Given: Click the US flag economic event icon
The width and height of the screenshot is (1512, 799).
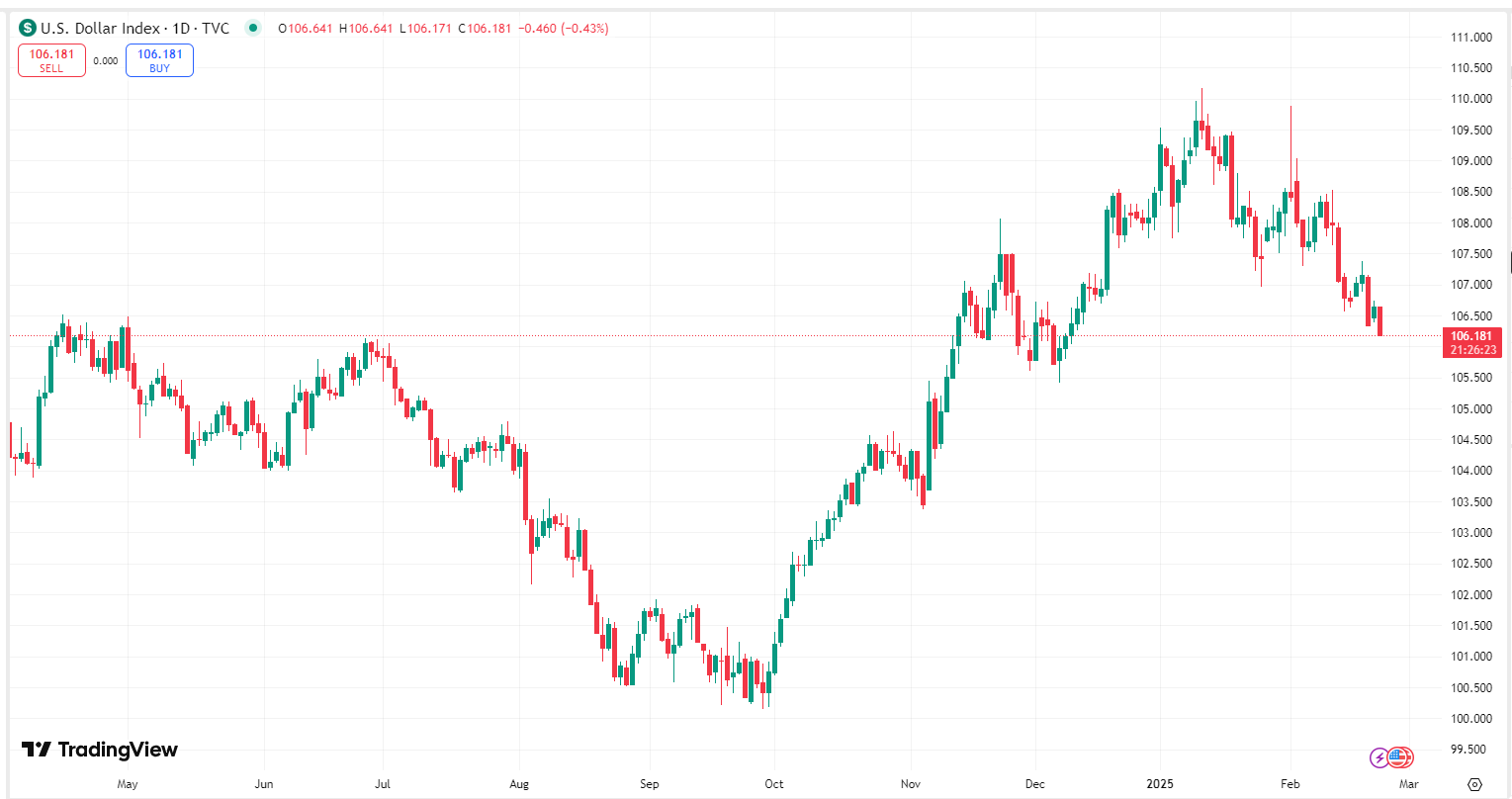Looking at the screenshot, I should 1398,757.
